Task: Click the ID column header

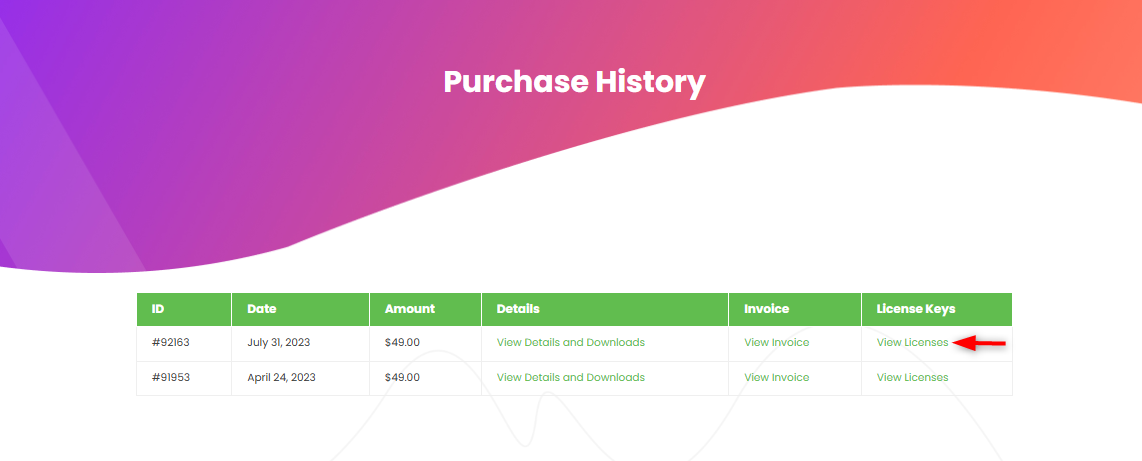Action: [158, 309]
